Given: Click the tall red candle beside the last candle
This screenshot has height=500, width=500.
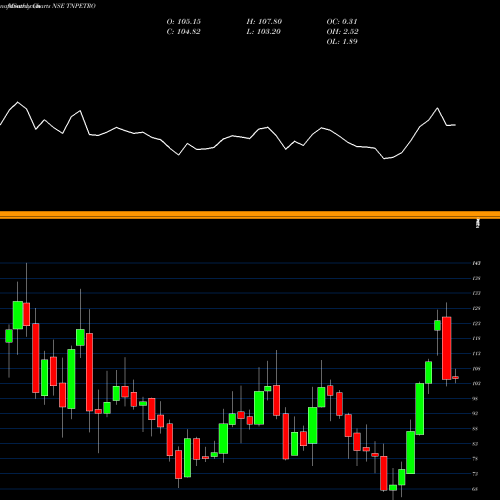Looking at the screenshot, I should point(447,348).
